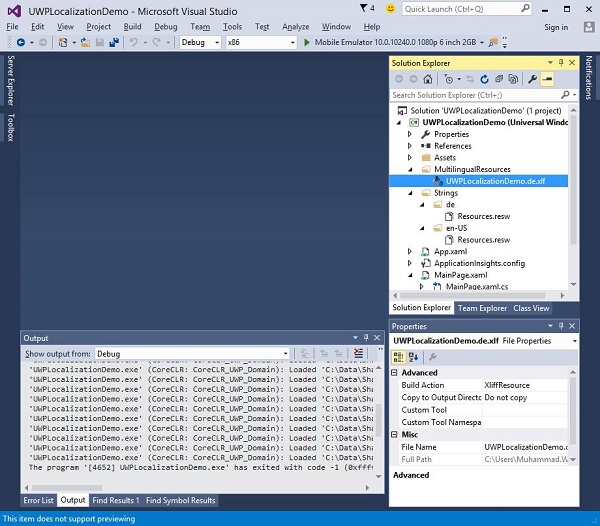Start debugging with green play arrow
Screen dimensions: 600x526
click(307, 42)
